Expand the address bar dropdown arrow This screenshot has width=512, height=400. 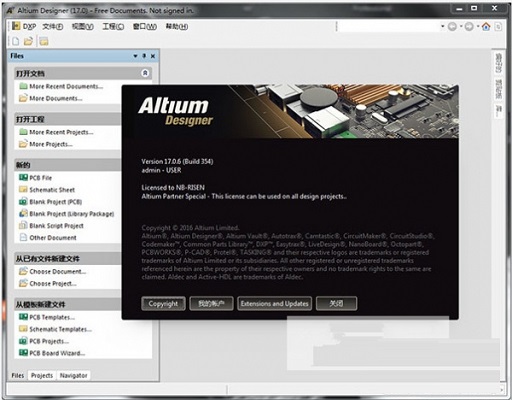tap(443, 26)
